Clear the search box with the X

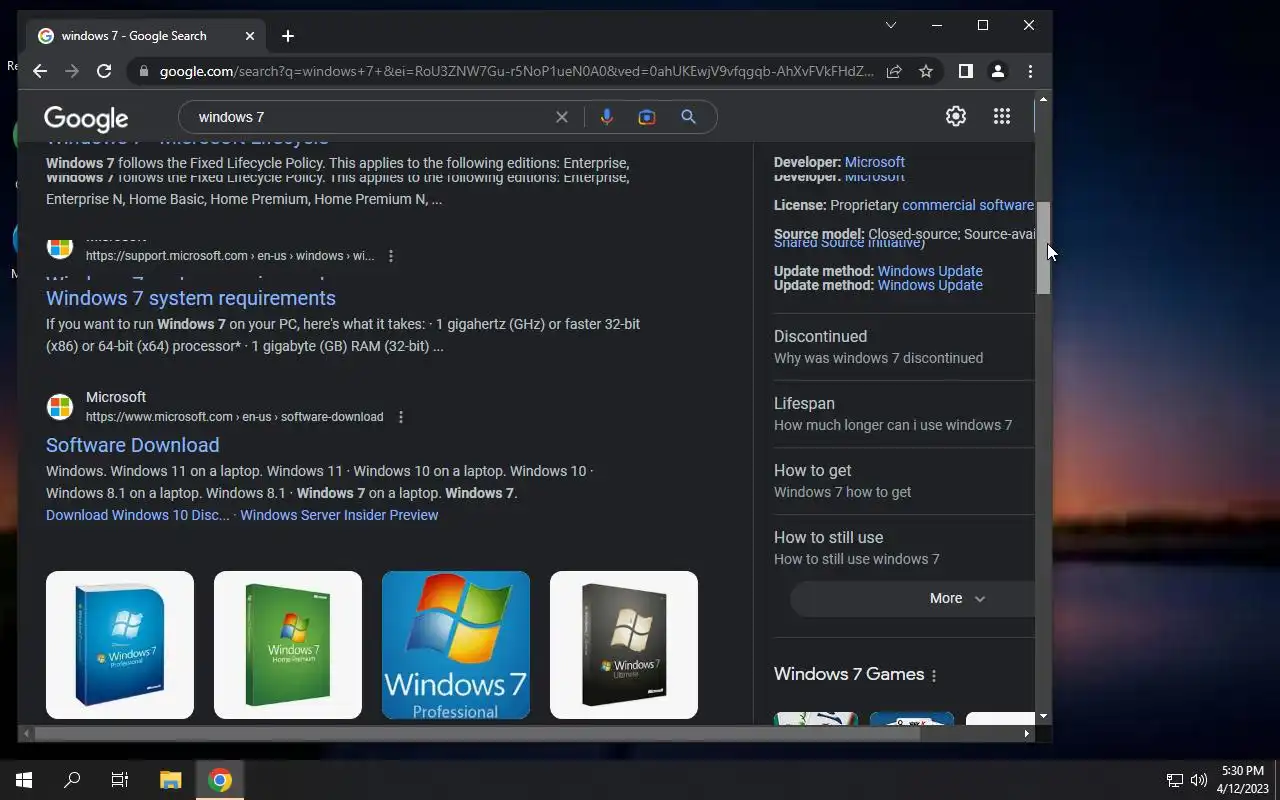[x=562, y=117]
